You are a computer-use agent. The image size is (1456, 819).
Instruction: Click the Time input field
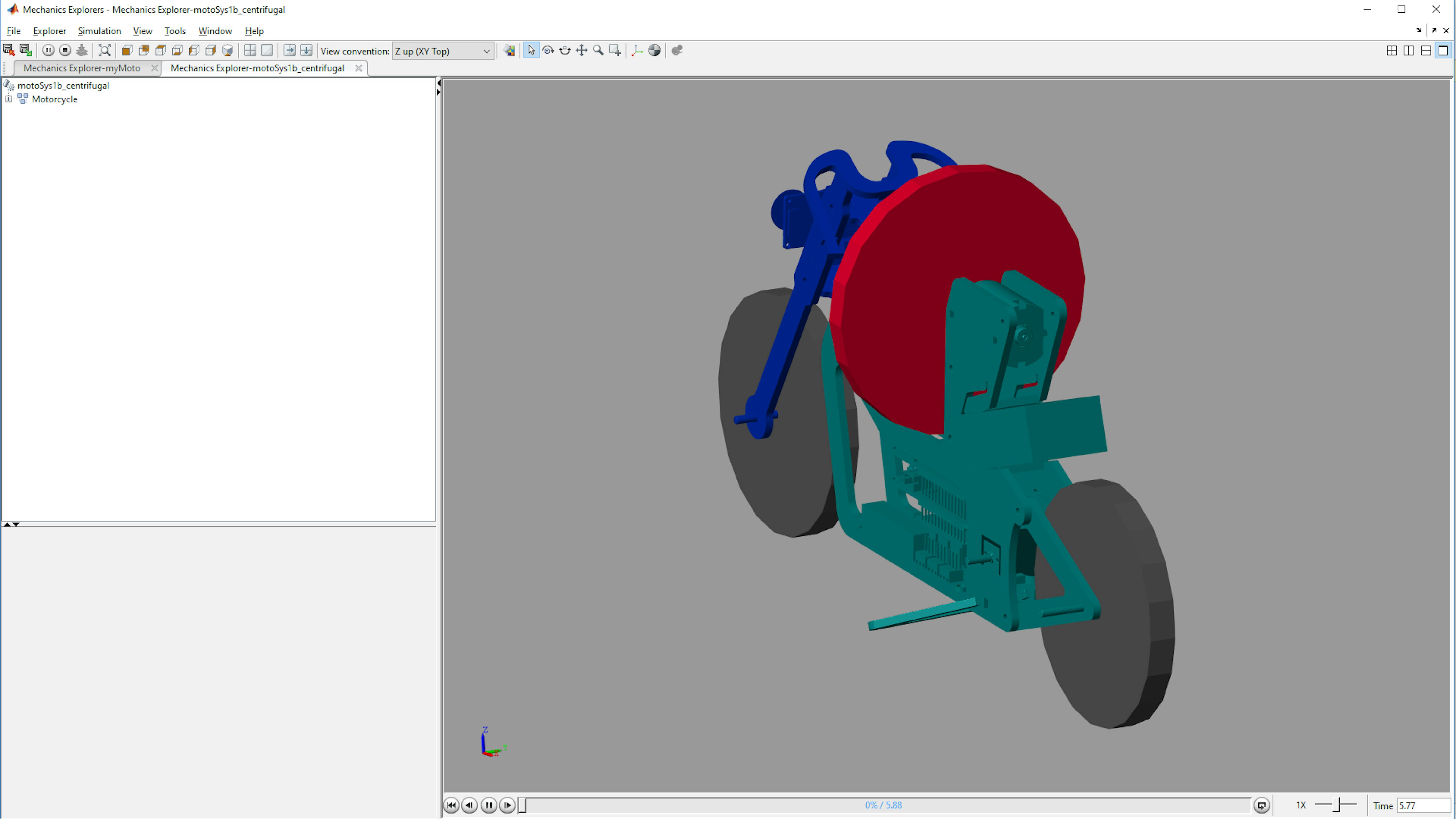point(1423,805)
